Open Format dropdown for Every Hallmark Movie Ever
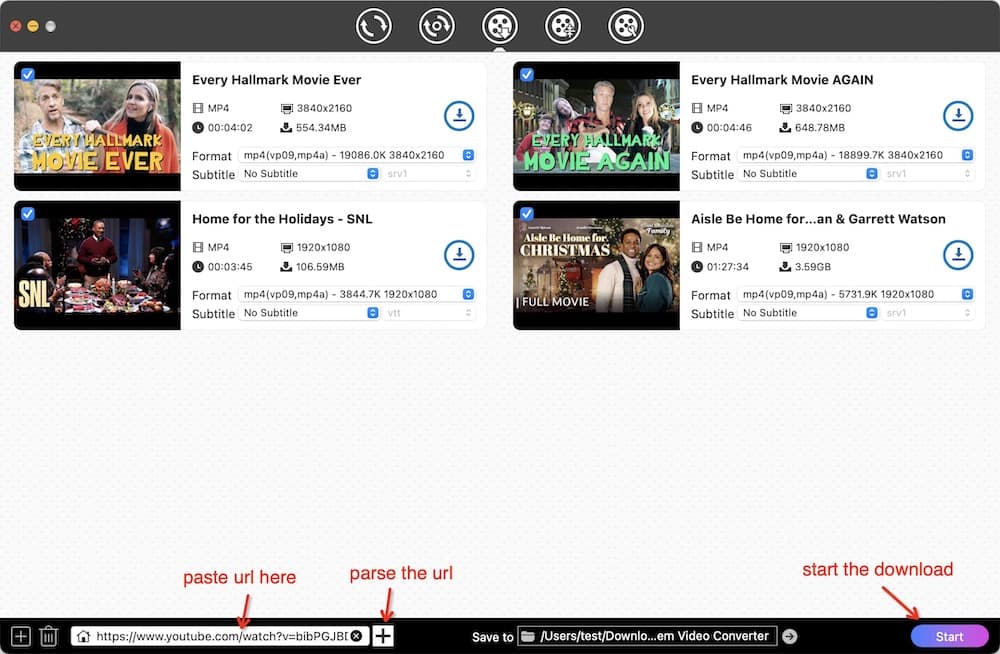The height and width of the screenshot is (654, 1000). pyautogui.click(x=357, y=155)
